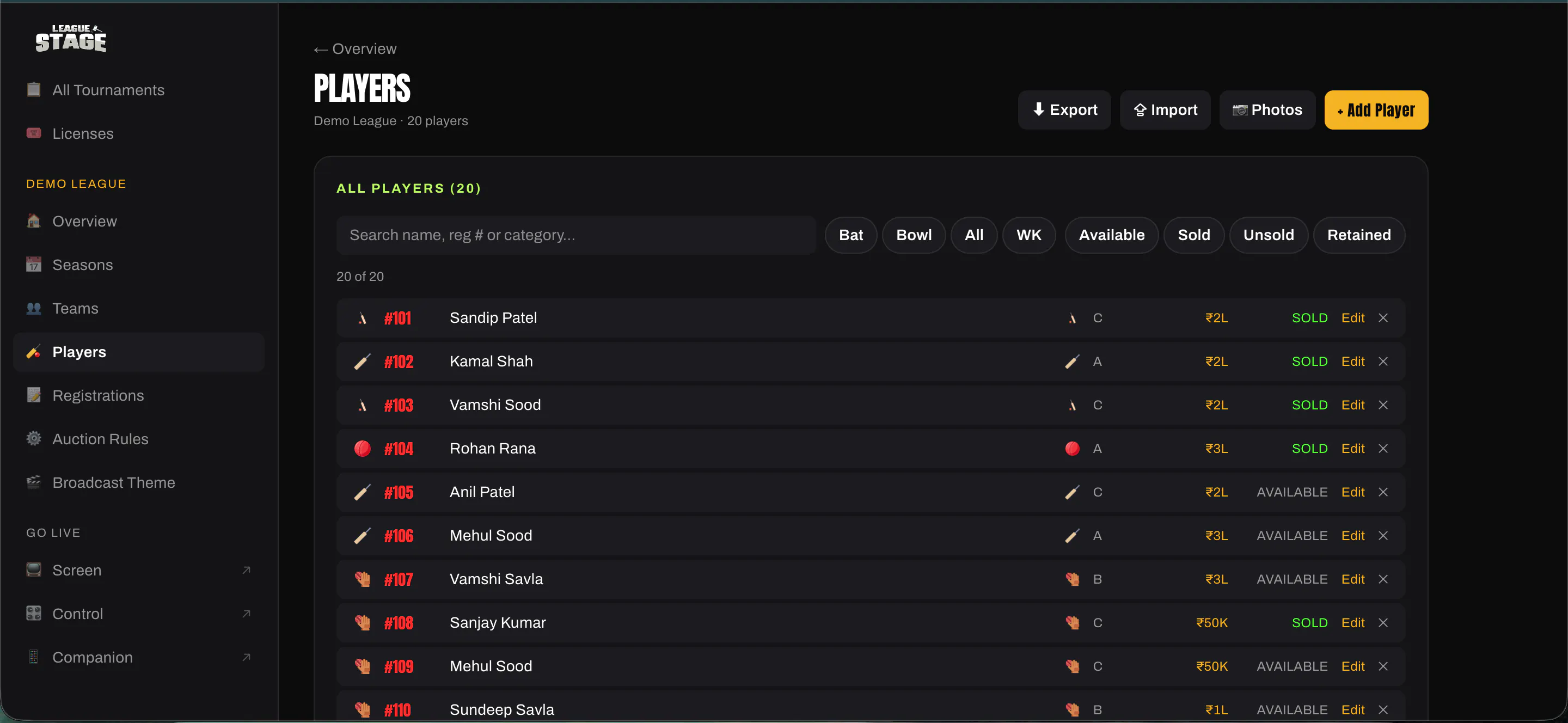Screen dimensions: 1568x723
Task: Delete Anil Patel with the X icon
Action: coord(1383,492)
